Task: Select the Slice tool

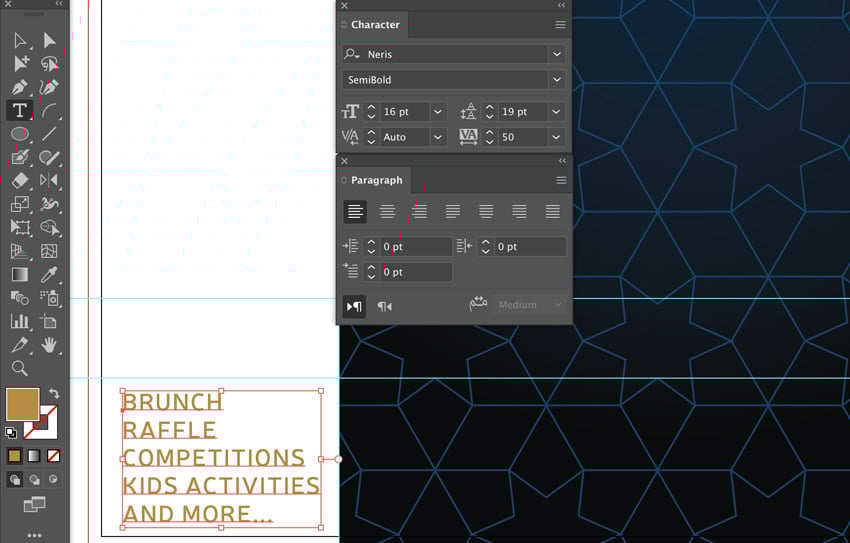Action: pos(20,345)
